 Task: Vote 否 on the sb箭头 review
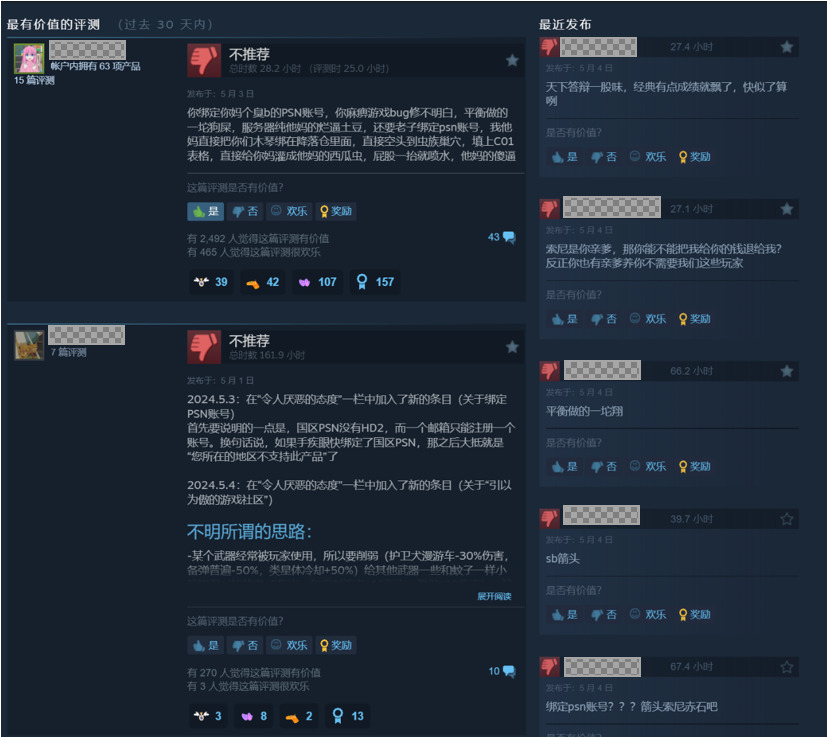coord(604,614)
